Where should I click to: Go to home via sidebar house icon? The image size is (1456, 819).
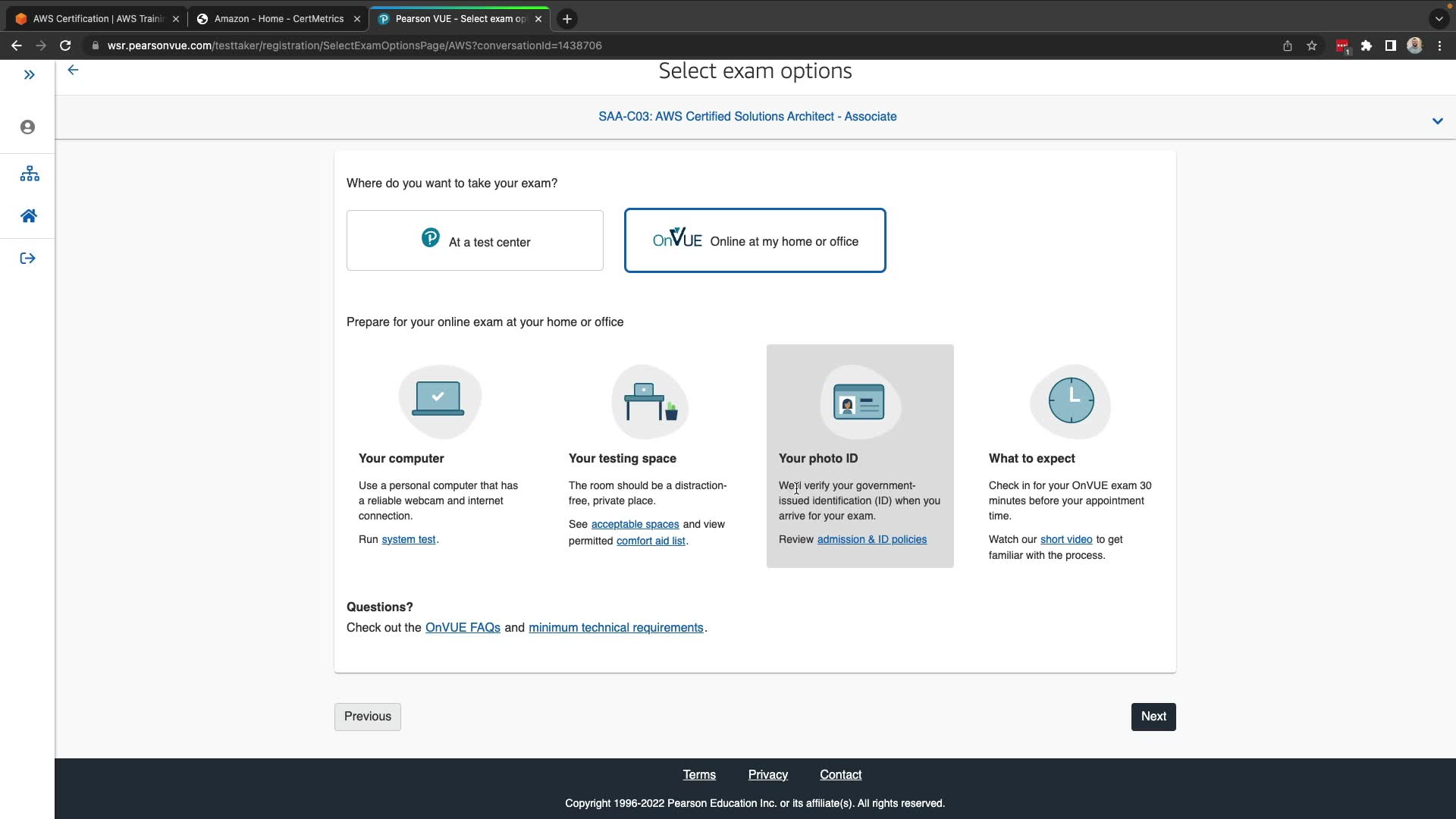click(x=29, y=216)
